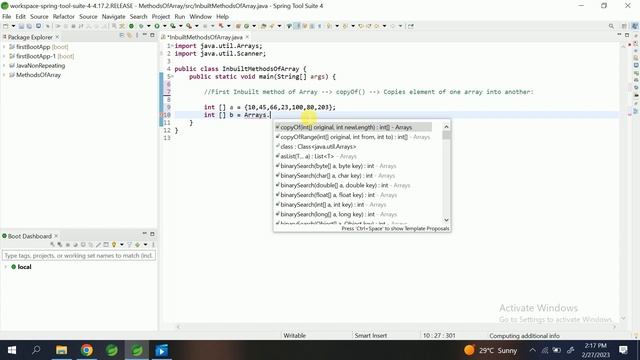Open the Navigate menu

pyautogui.click(x=113, y=17)
